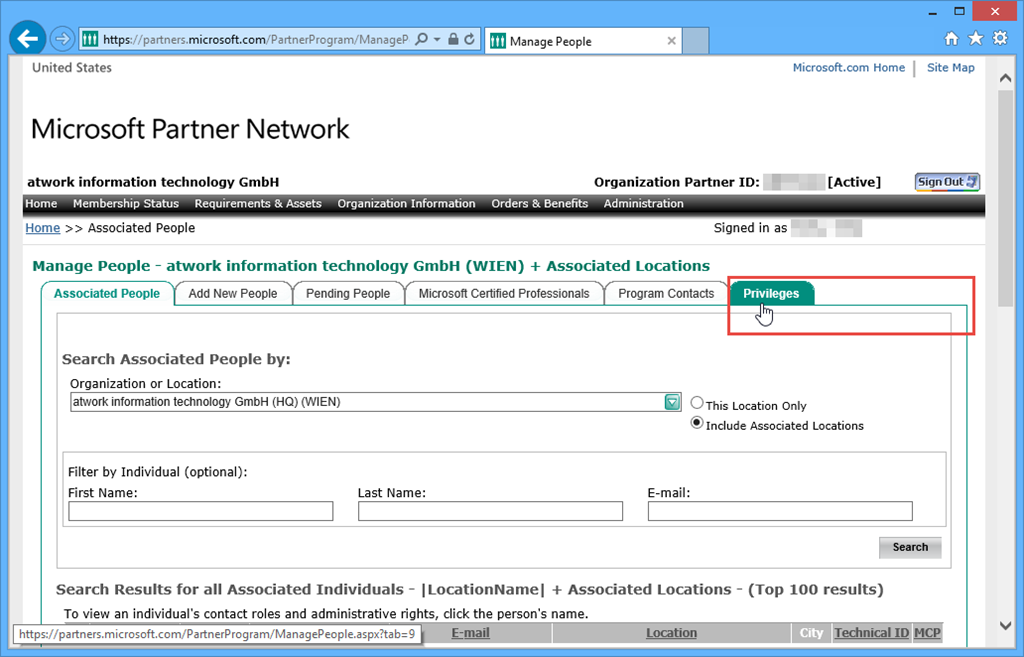The image size is (1024, 657).
Task: Click the Site Map link
Action: pos(950,68)
